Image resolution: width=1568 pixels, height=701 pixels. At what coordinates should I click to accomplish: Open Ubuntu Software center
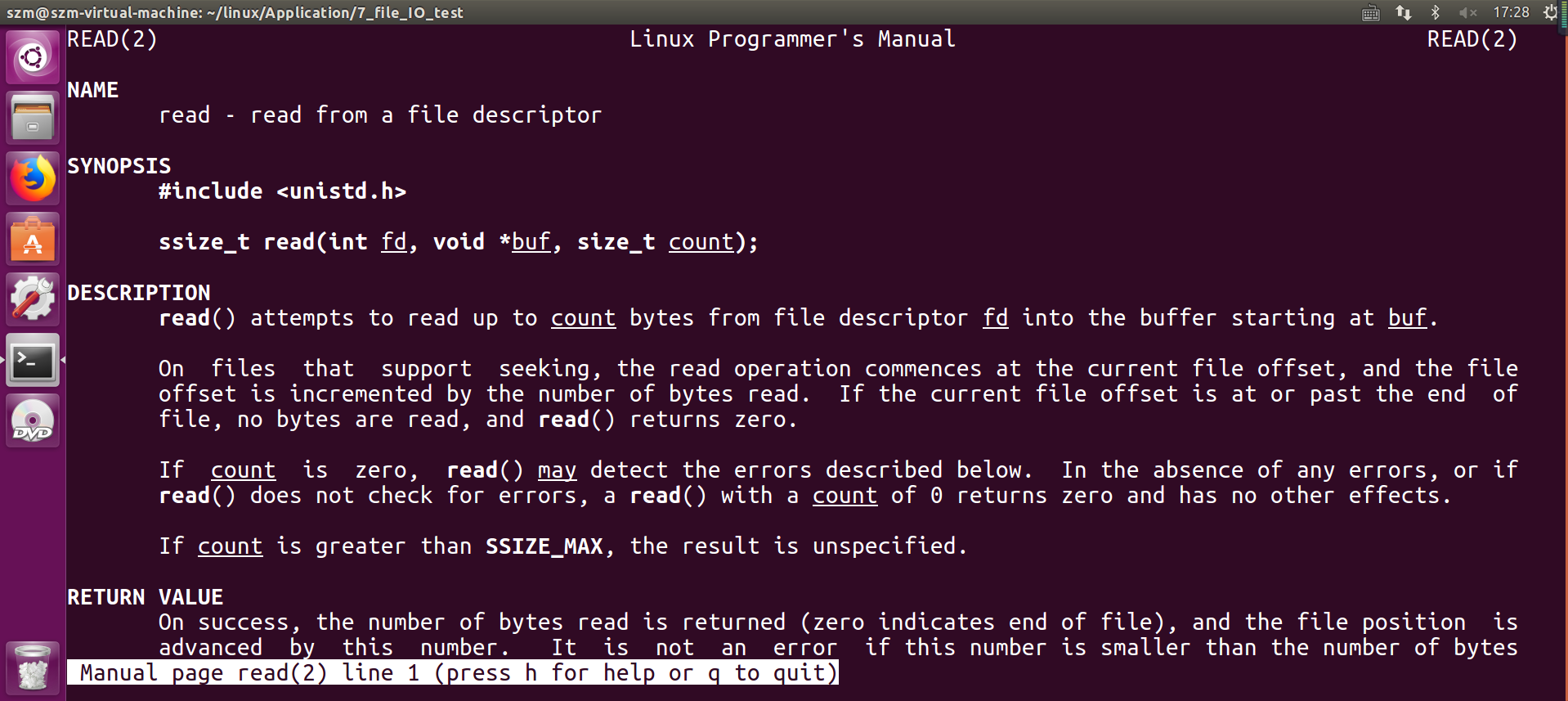pos(33,239)
